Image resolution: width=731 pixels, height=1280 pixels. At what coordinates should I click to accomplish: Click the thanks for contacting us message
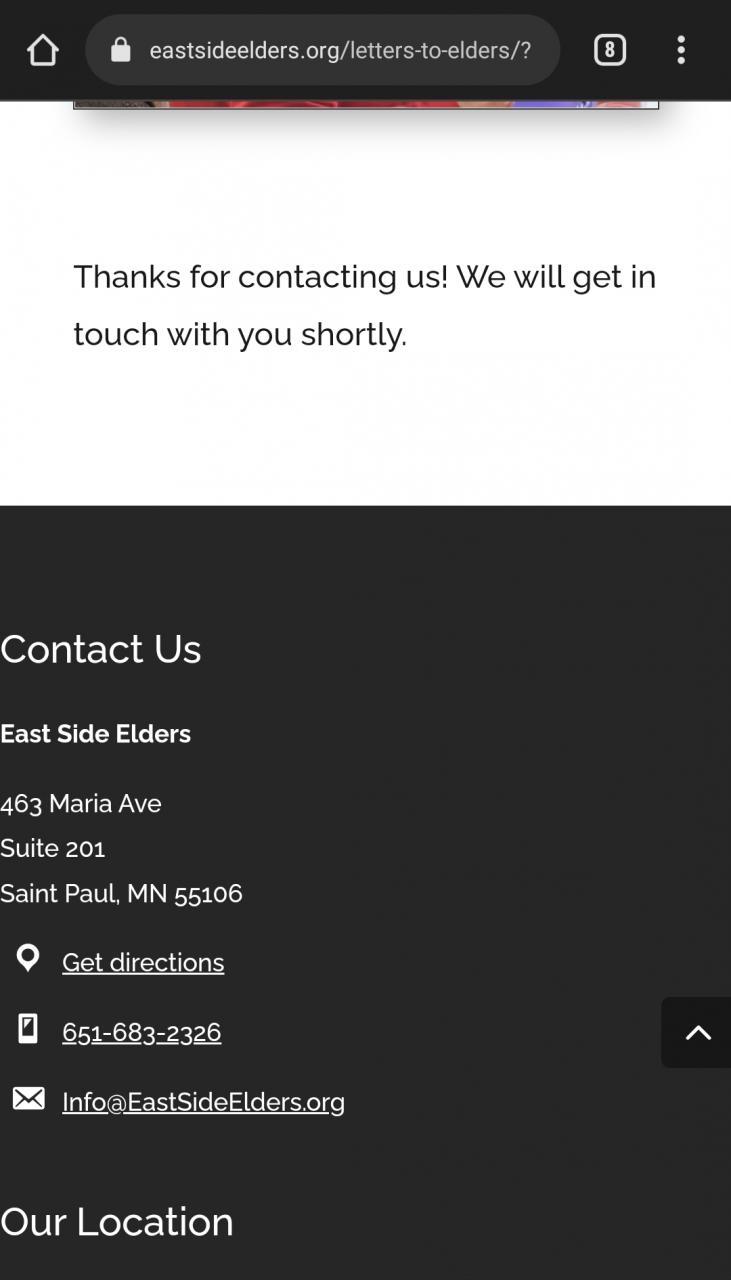point(365,305)
